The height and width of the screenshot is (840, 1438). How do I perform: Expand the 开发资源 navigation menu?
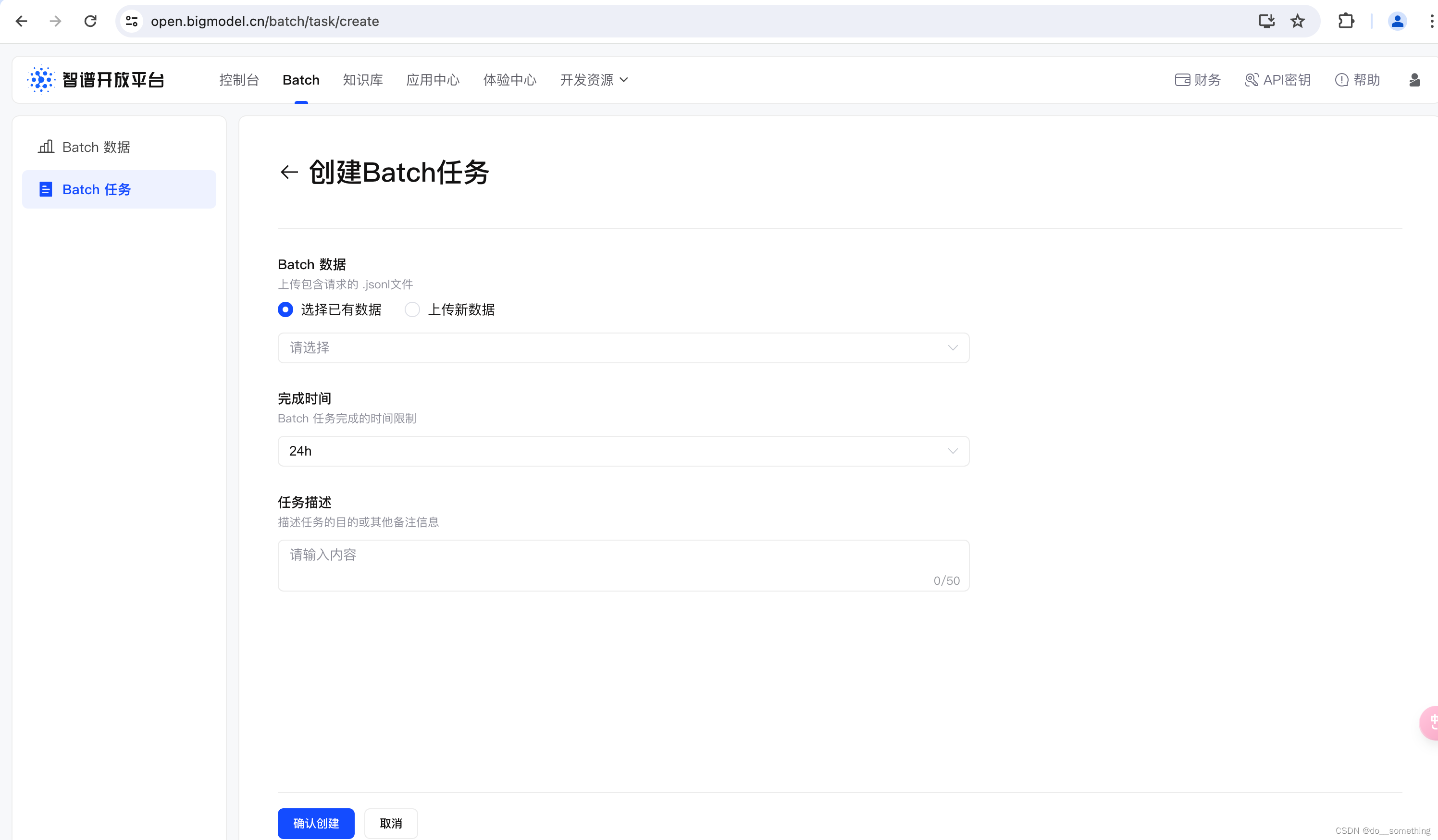click(594, 80)
